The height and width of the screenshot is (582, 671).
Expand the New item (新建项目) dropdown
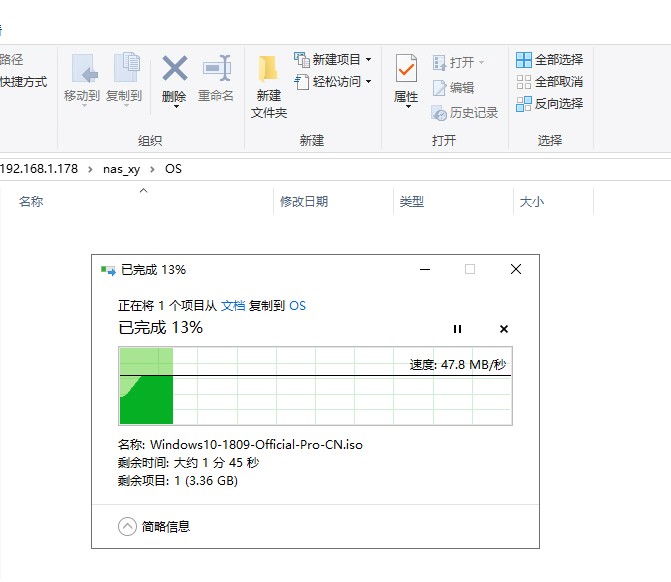click(334, 60)
